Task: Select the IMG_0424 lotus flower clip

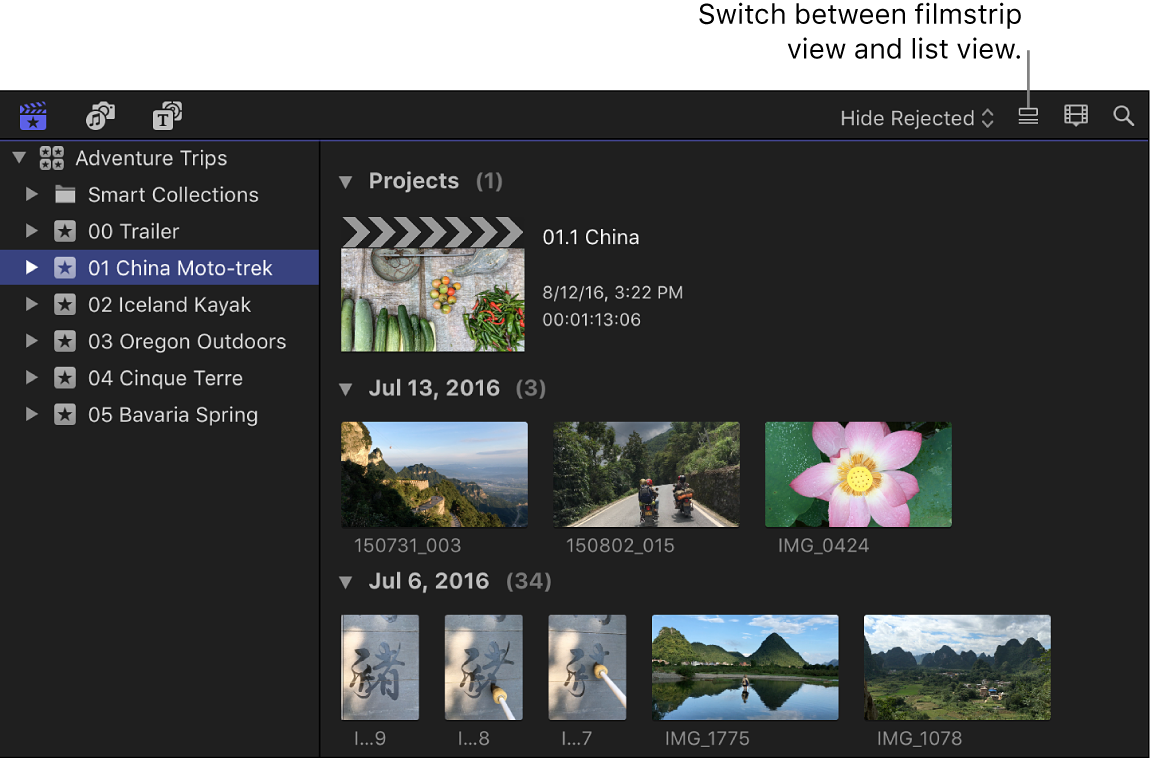Action: click(857, 474)
